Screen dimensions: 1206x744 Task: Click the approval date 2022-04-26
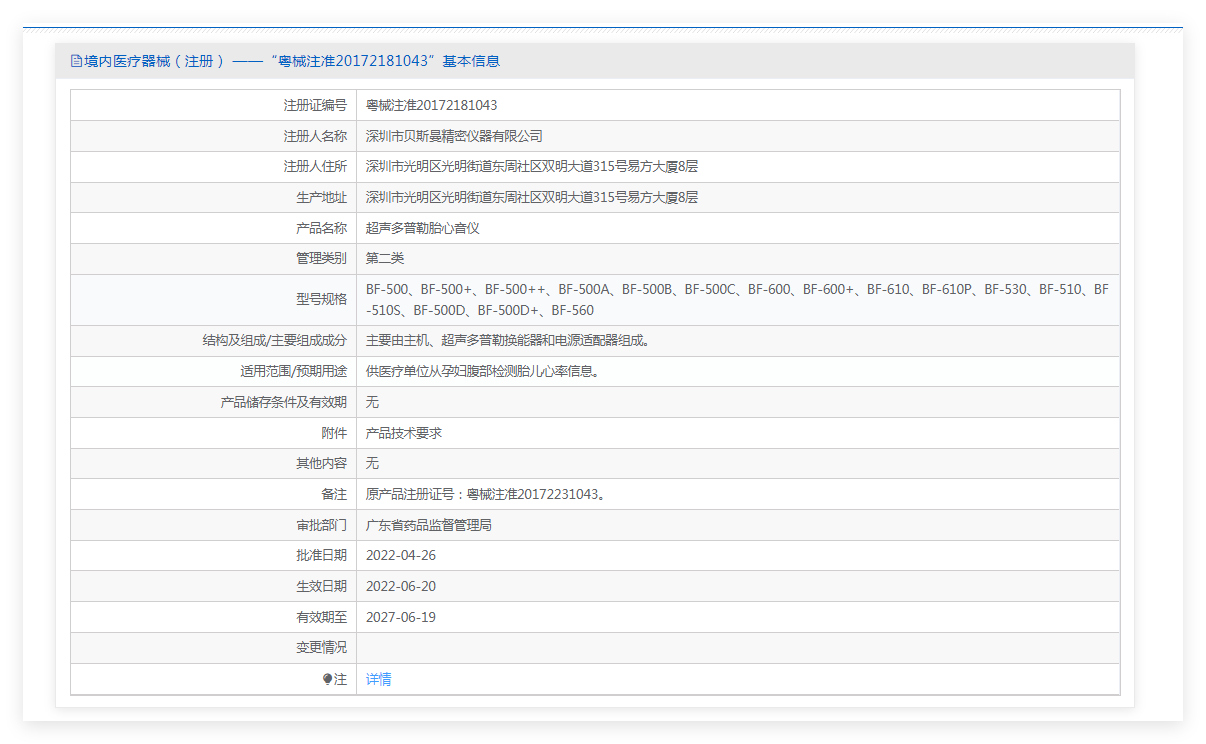(401, 555)
